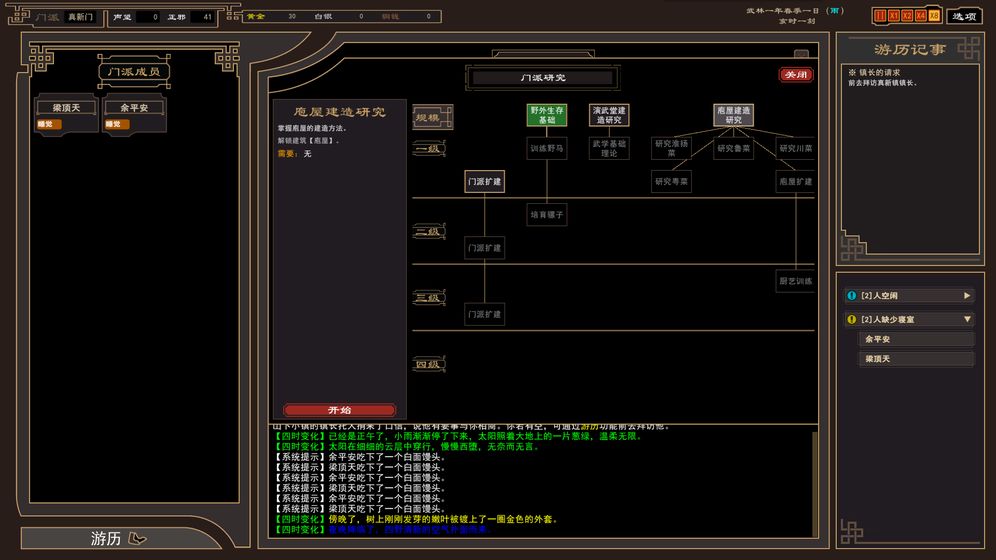Viewport: 996px width, 560px height.
Task: Select member card 梁顶天 in 门派成员
Action: coord(66,108)
